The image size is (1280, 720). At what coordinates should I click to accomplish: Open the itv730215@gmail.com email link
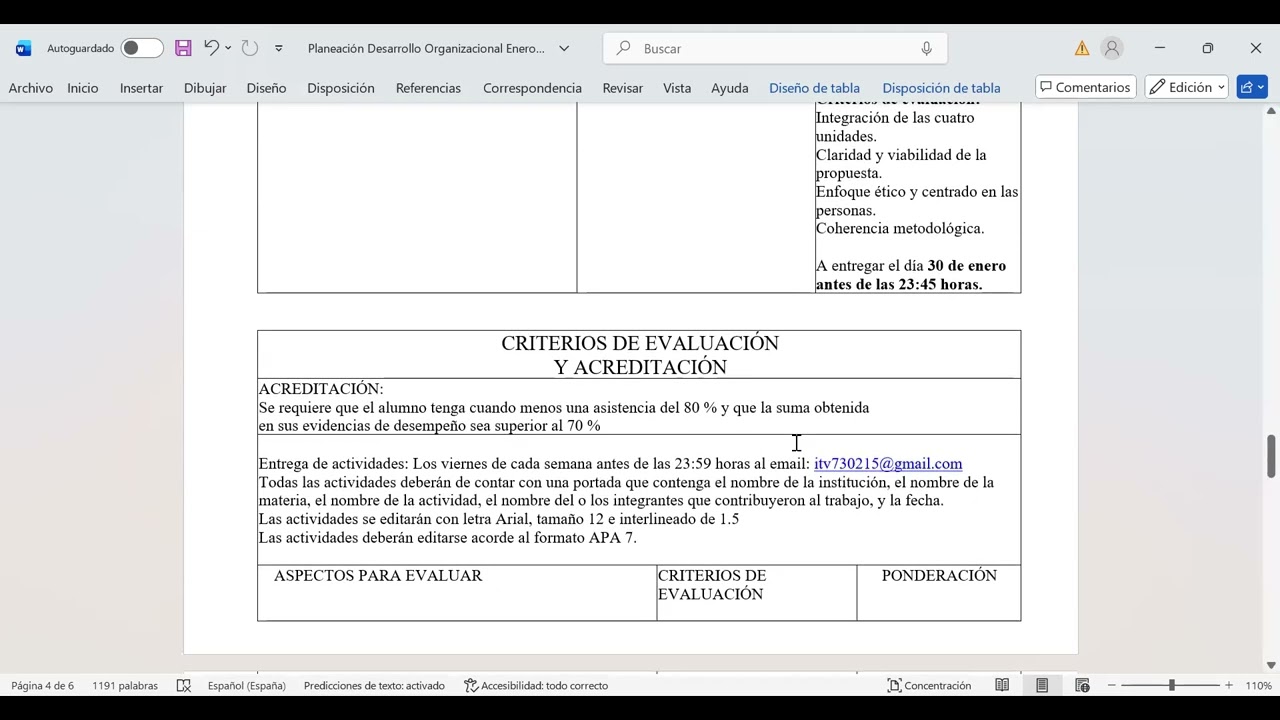[x=888, y=463]
